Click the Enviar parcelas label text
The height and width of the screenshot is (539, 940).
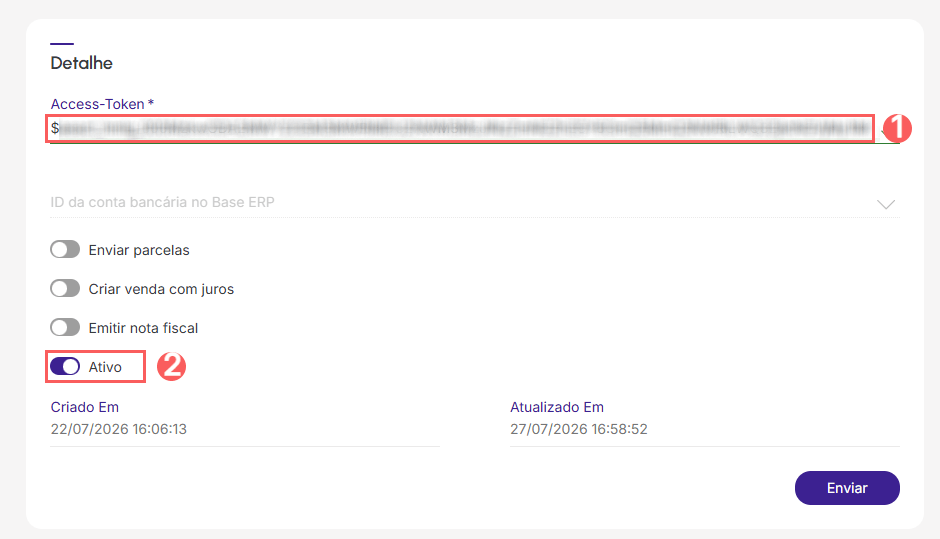[x=139, y=250]
